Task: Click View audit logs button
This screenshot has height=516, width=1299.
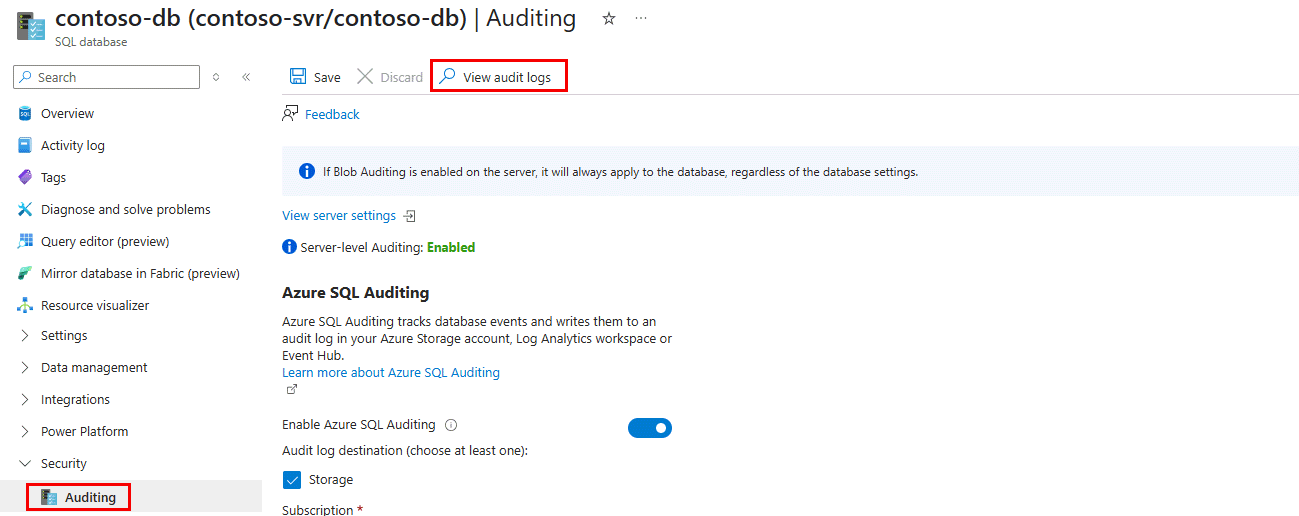Action: tap(498, 77)
